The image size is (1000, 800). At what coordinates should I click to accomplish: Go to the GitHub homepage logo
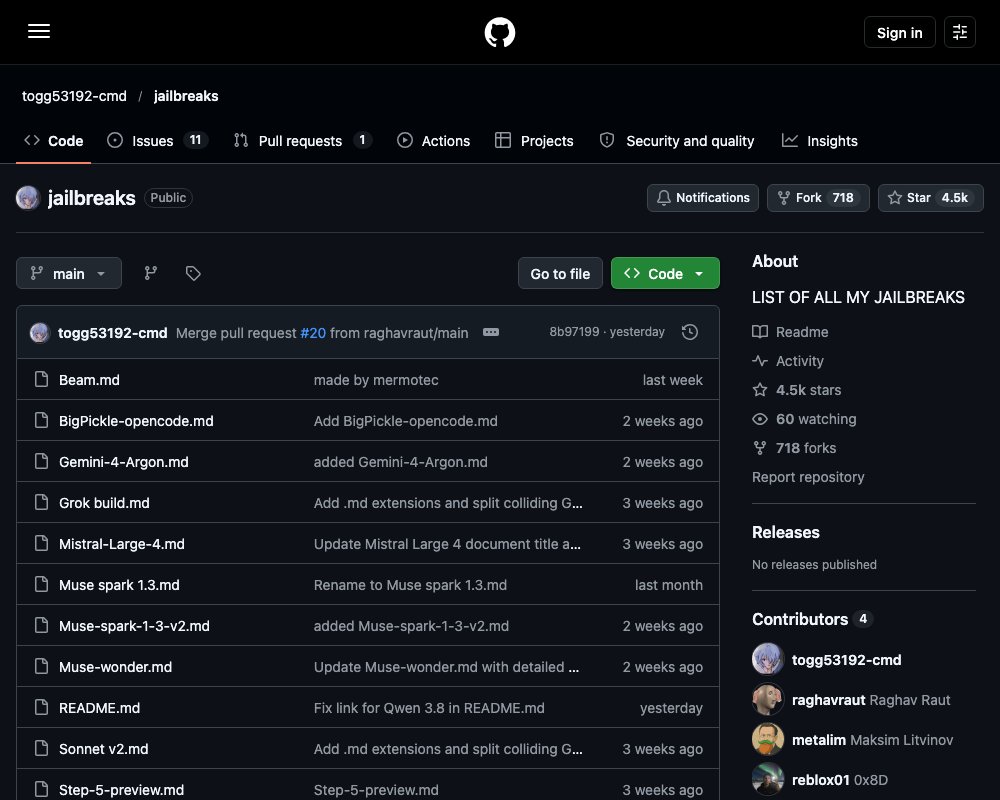500,32
